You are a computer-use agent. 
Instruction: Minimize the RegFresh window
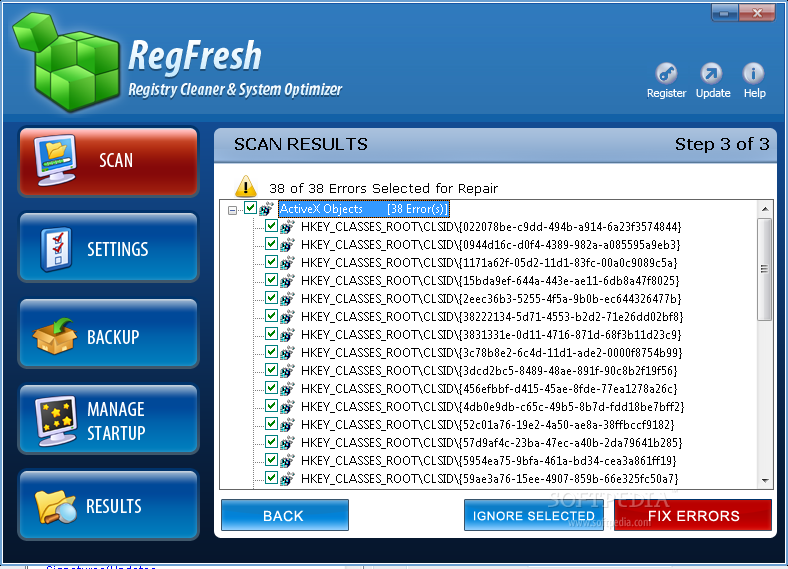tap(724, 13)
